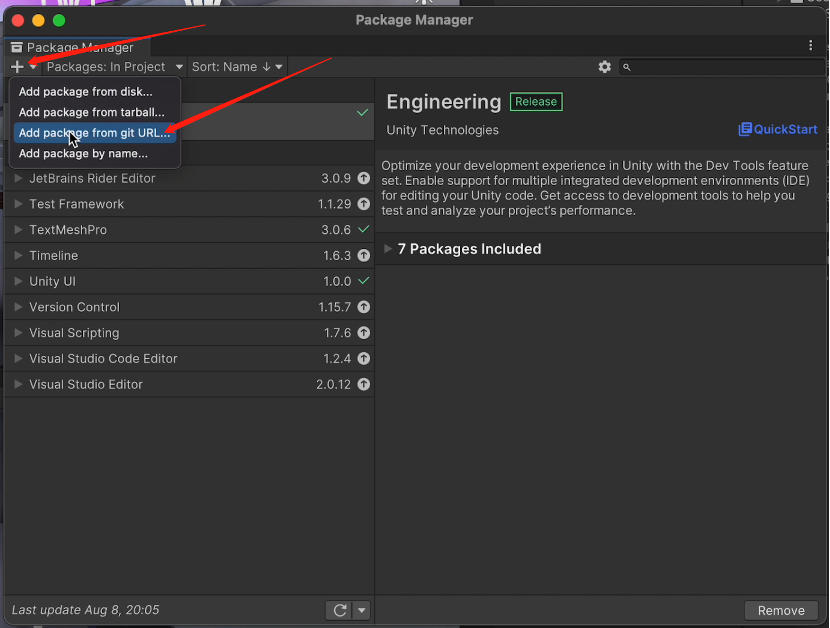Choose Add package from disk

pyautogui.click(x=85, y=92)
